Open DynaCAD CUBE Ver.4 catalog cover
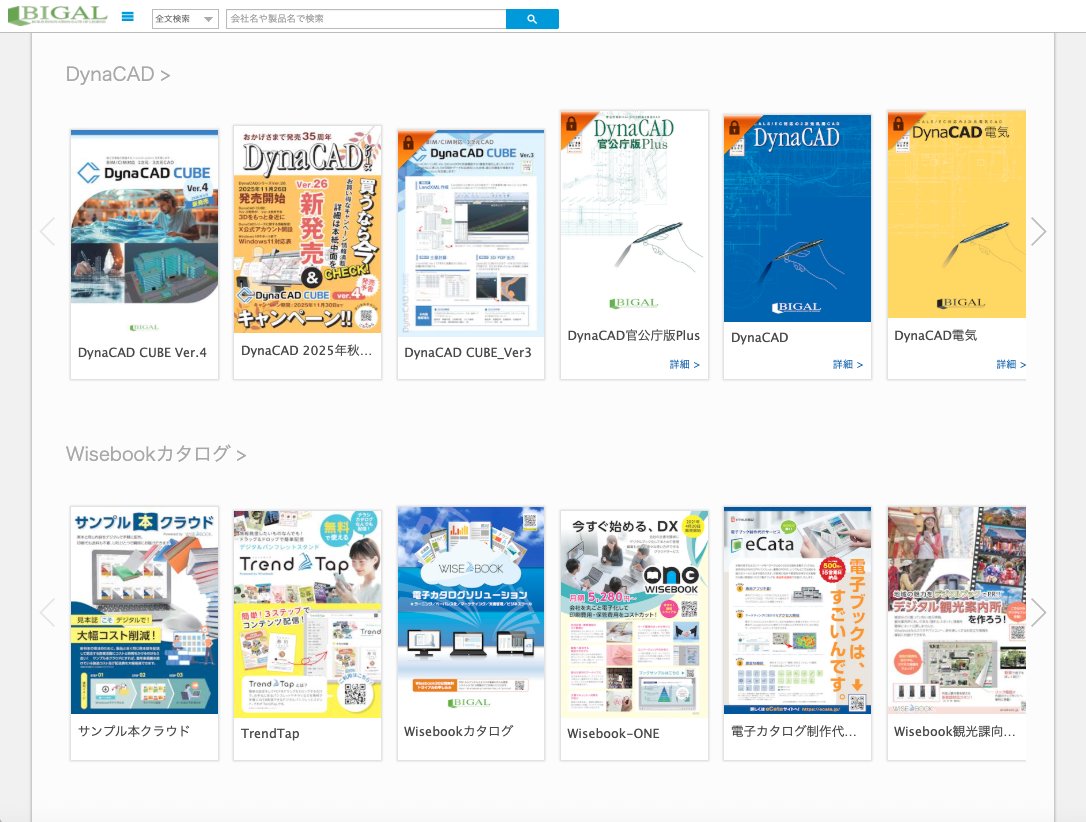 [144, 233]
